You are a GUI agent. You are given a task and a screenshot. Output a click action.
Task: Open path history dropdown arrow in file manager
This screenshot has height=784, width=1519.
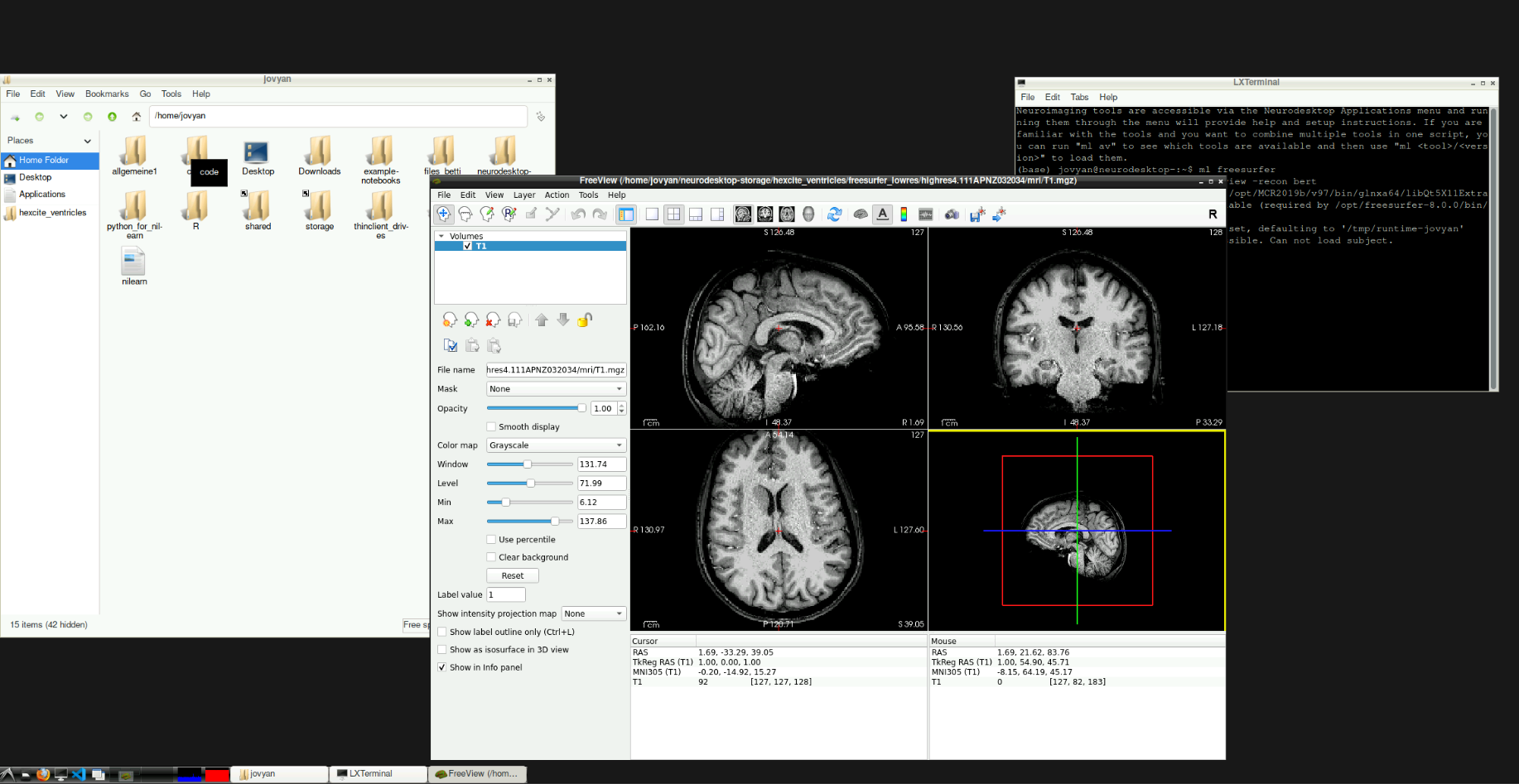tap(63, 117)
